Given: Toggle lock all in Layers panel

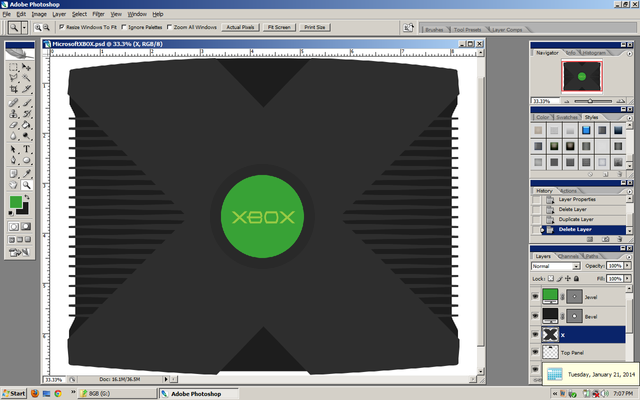Looking at the screenshot, I should pos(576,278).
